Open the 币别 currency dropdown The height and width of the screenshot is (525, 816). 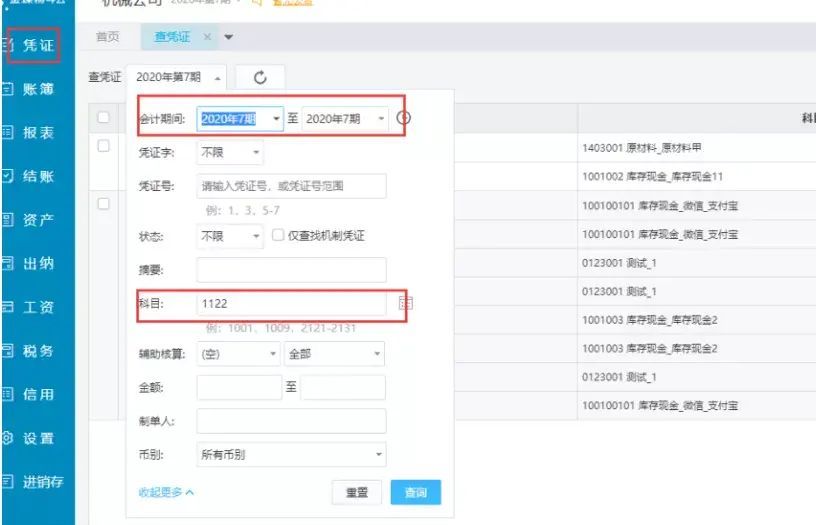(291, 454)
